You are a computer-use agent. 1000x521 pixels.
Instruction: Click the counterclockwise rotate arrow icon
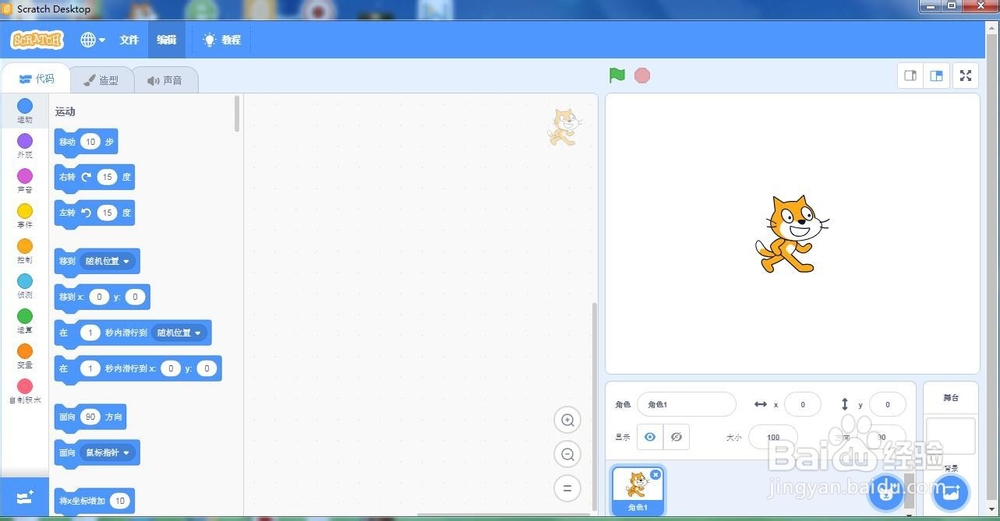click(86, 212)
